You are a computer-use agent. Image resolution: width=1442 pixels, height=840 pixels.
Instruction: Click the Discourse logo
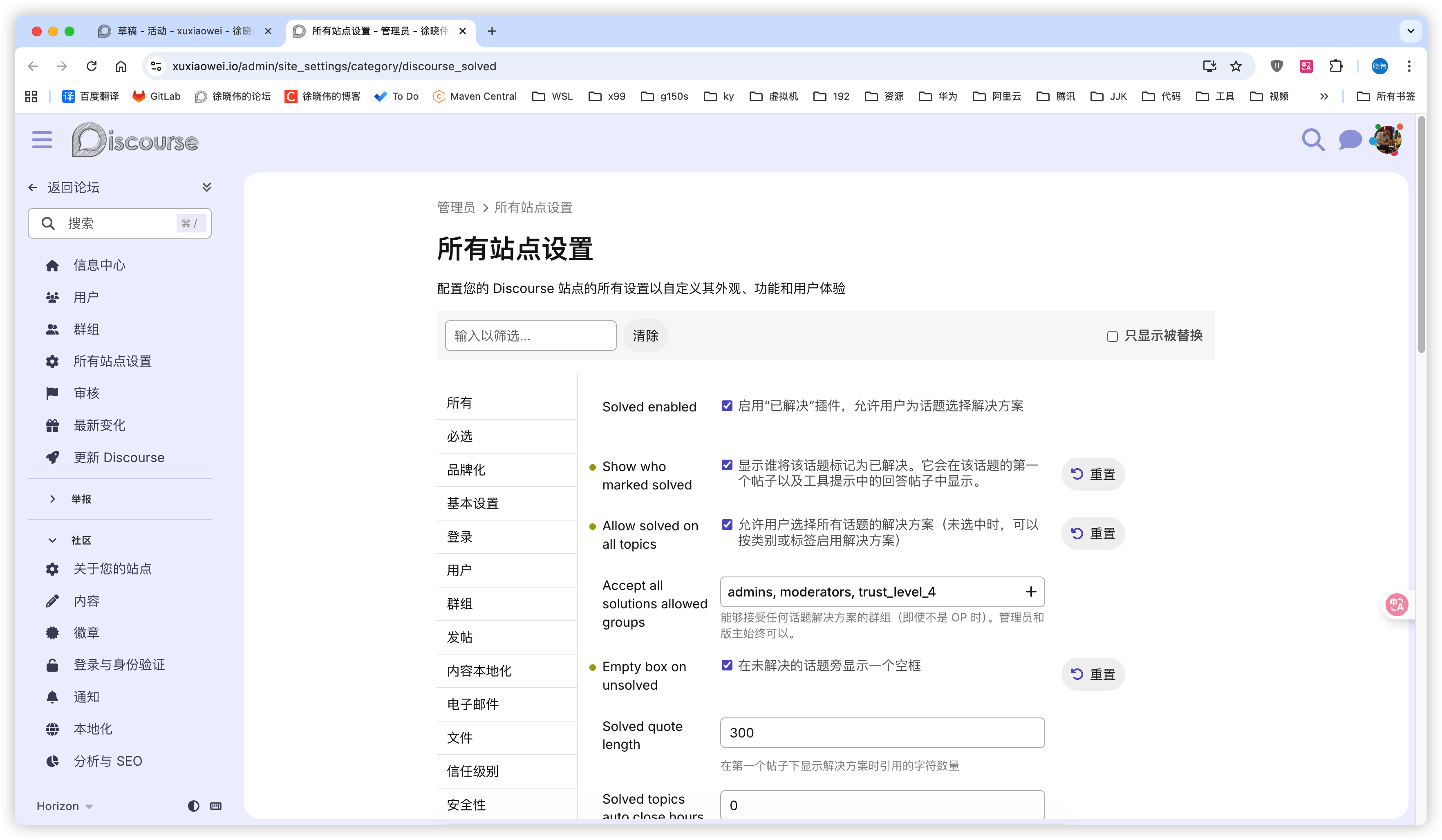[x=135, y=140]
